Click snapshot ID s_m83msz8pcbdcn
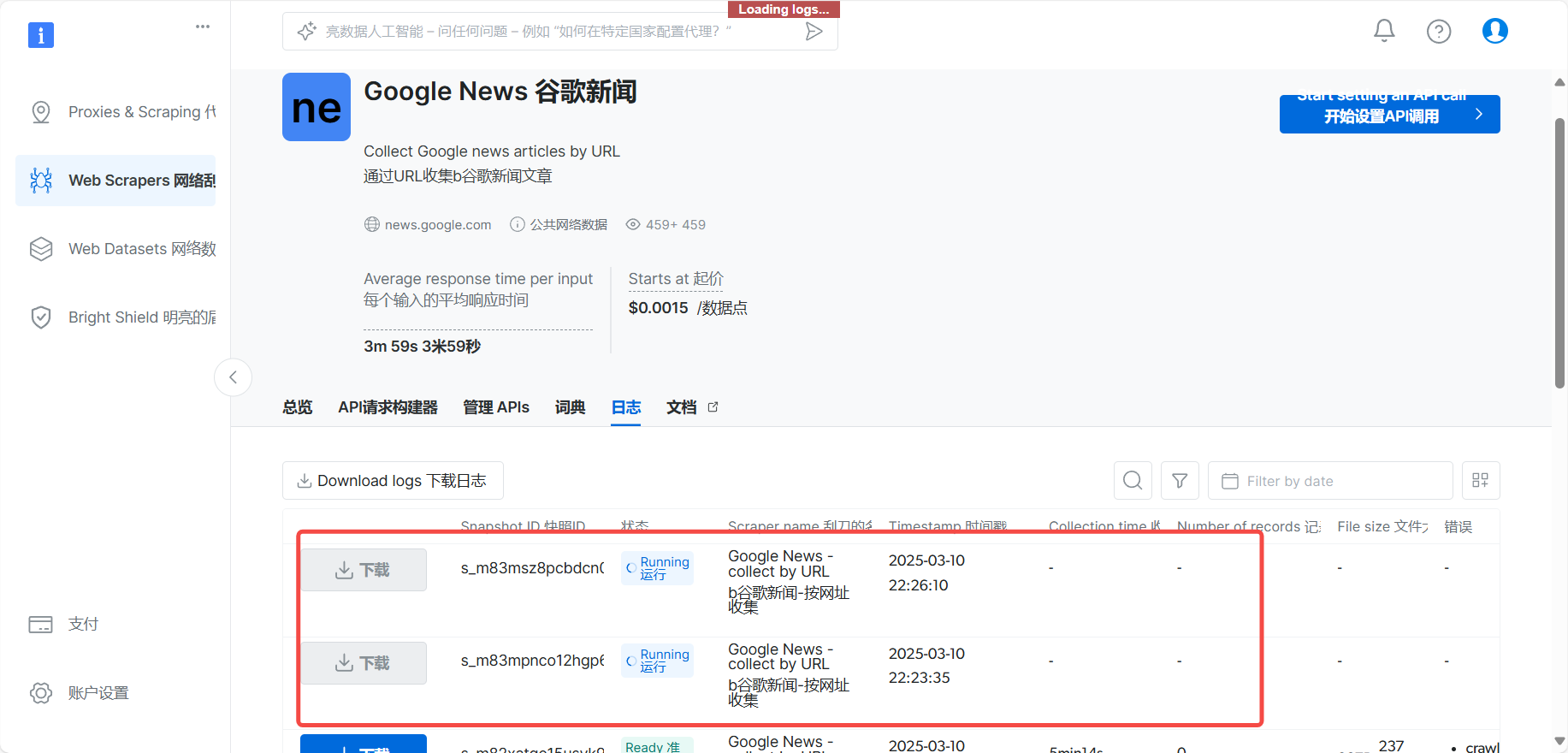Image resolution: width=1568 pixels, height=753 pixels. [x=532, y=568]
